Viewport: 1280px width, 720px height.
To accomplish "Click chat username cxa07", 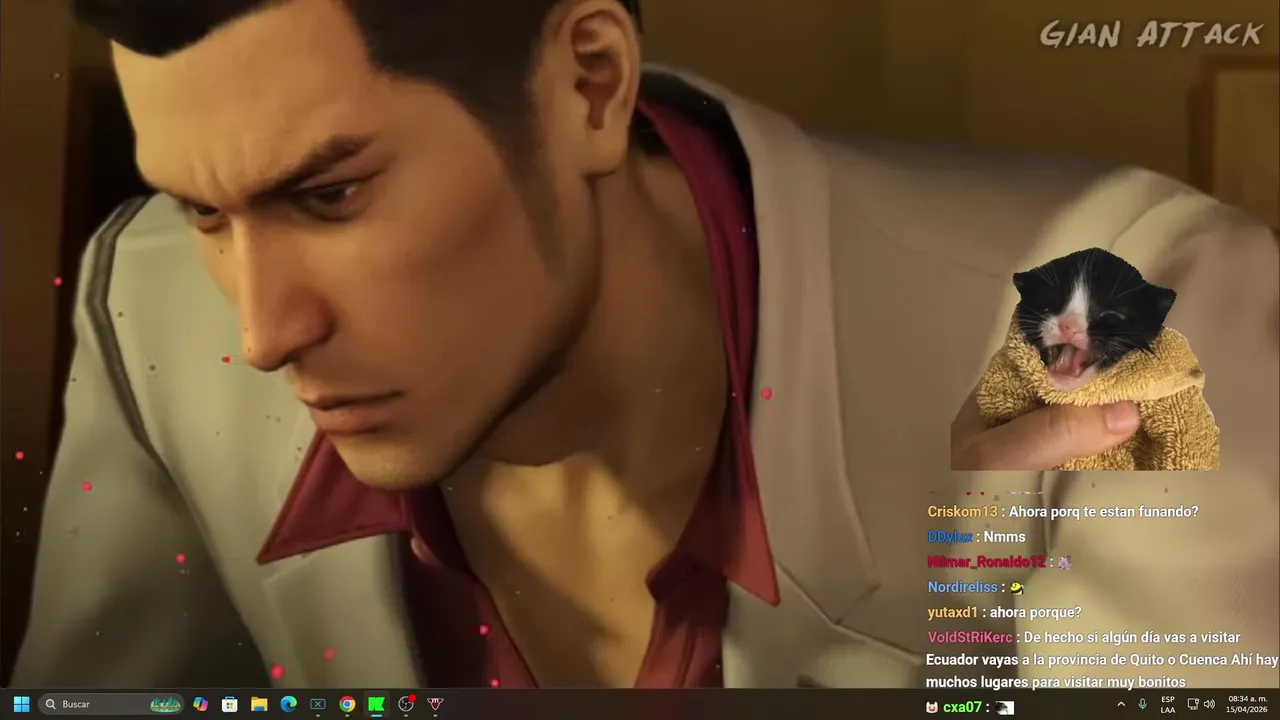I will pos(962,707).
